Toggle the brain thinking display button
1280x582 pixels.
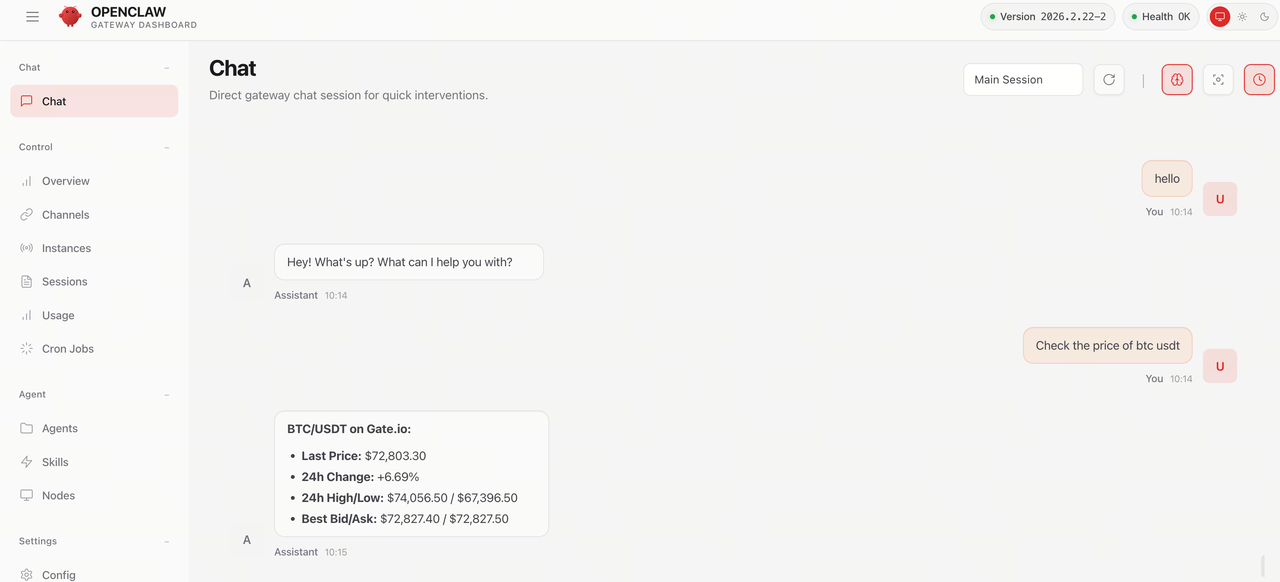(x=1177, y=80)
